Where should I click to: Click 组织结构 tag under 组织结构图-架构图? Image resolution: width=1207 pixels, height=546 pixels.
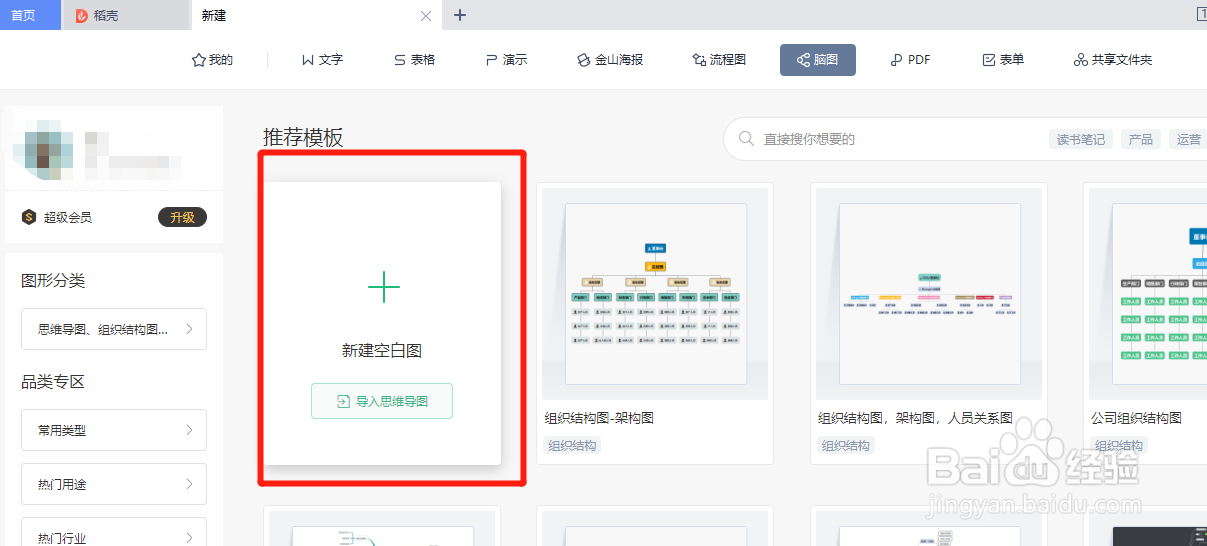pyautogui.click(x=572, y=446)
